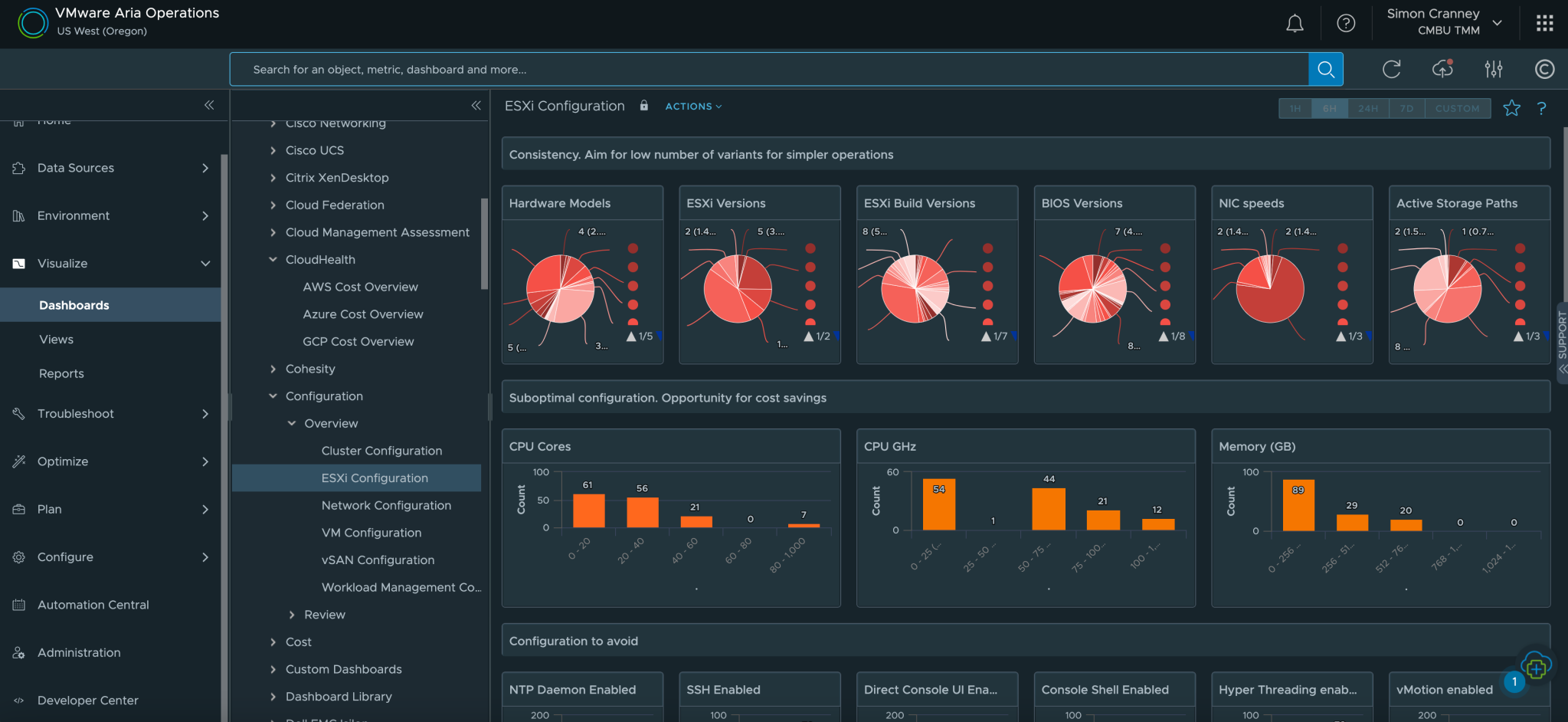
Task: Click the Troubleshoot wrench icon
Action: (19, 414)
